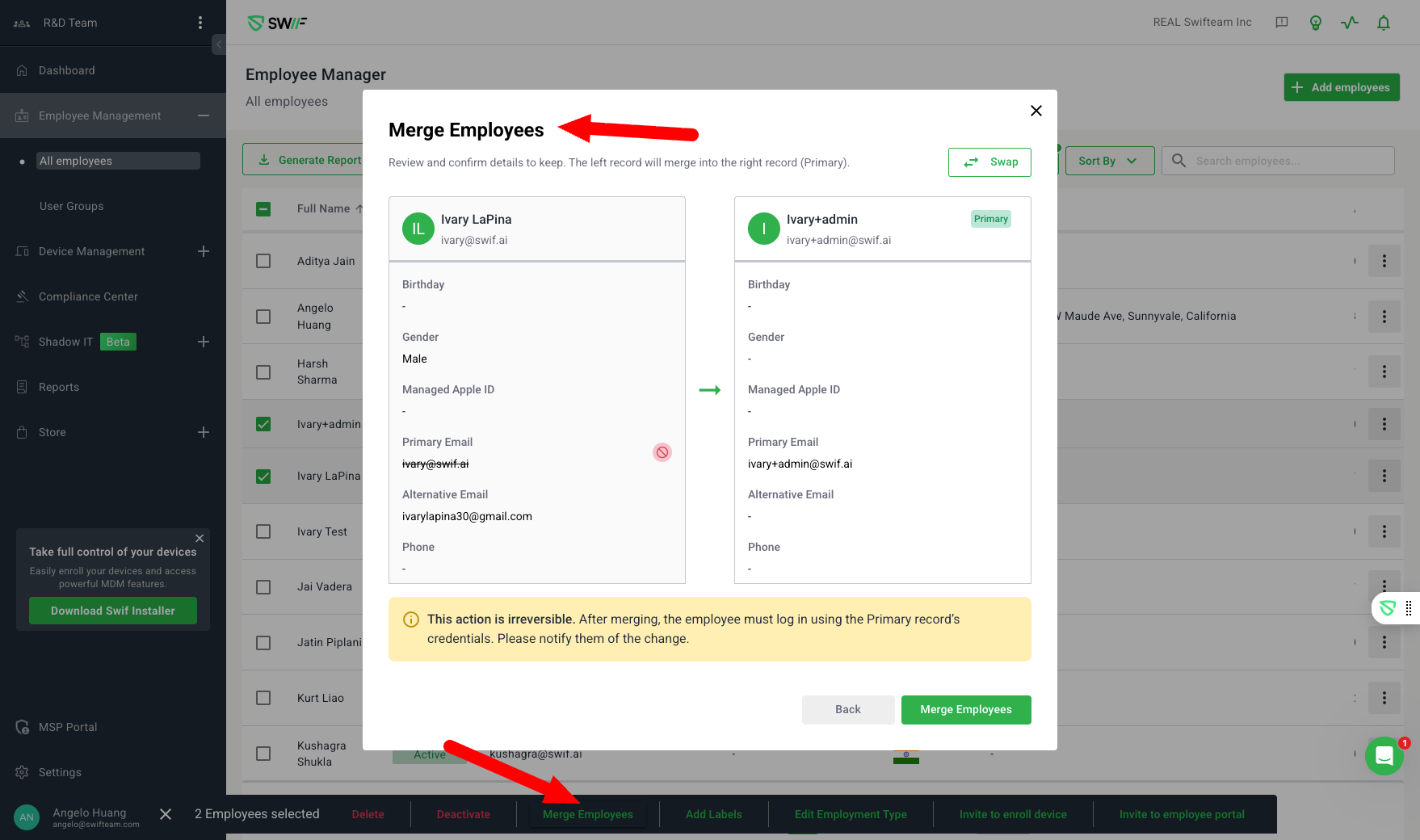The width and height of the screenshot is (1420, 840).
Task: Confirm with green Merge Employees button
Action: pos(965,709)
